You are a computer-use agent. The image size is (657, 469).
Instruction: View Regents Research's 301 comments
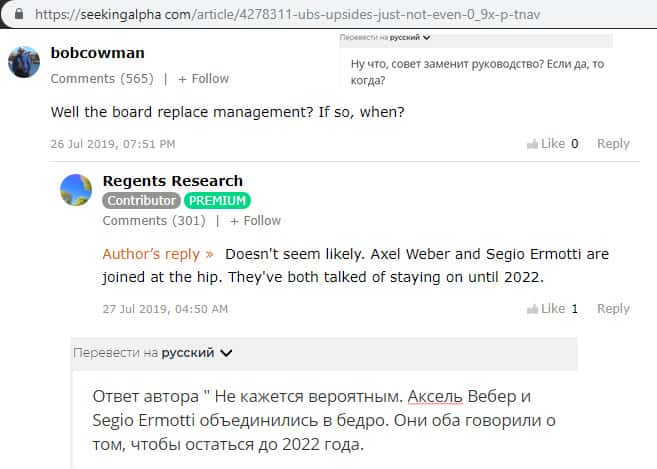pyautogui.click(x=154, y=220)
